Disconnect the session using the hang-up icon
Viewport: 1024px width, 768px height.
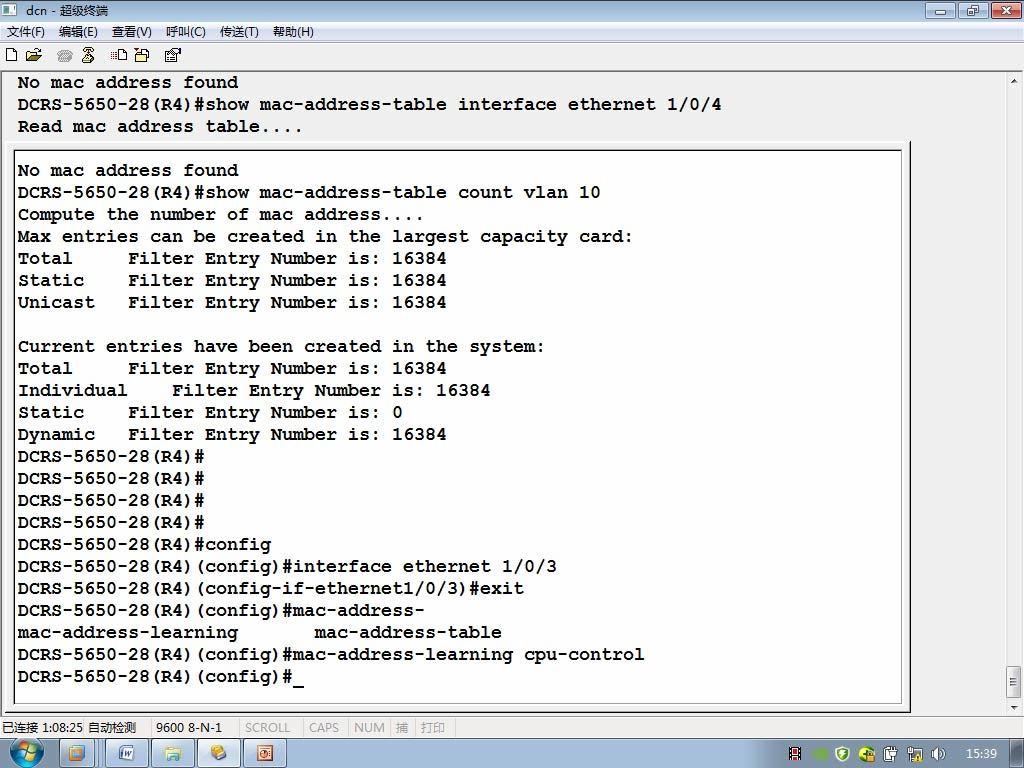tap(88, 55)
